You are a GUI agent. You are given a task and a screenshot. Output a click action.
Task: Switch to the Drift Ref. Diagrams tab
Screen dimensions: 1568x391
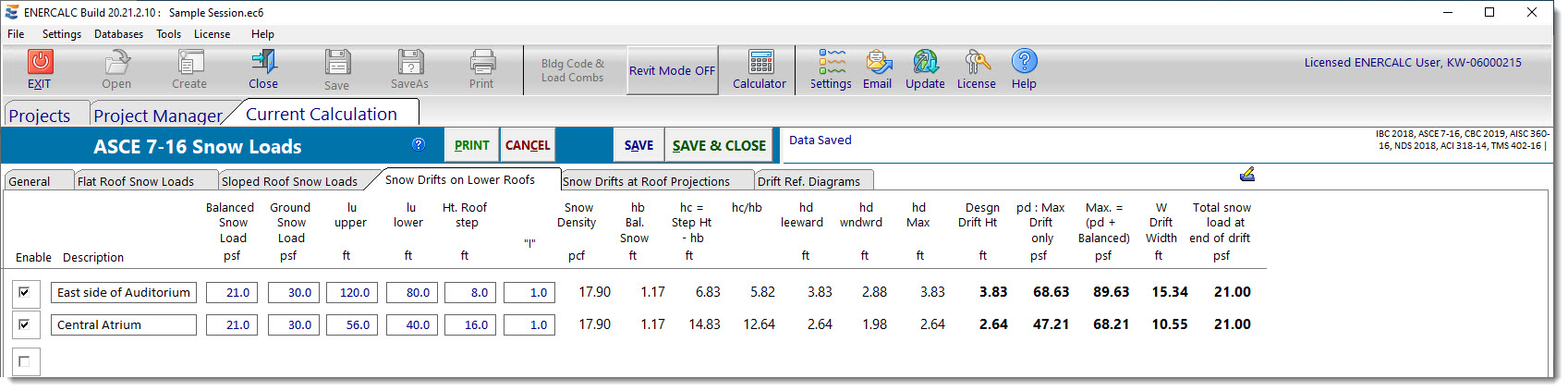[x=808, y=182]
